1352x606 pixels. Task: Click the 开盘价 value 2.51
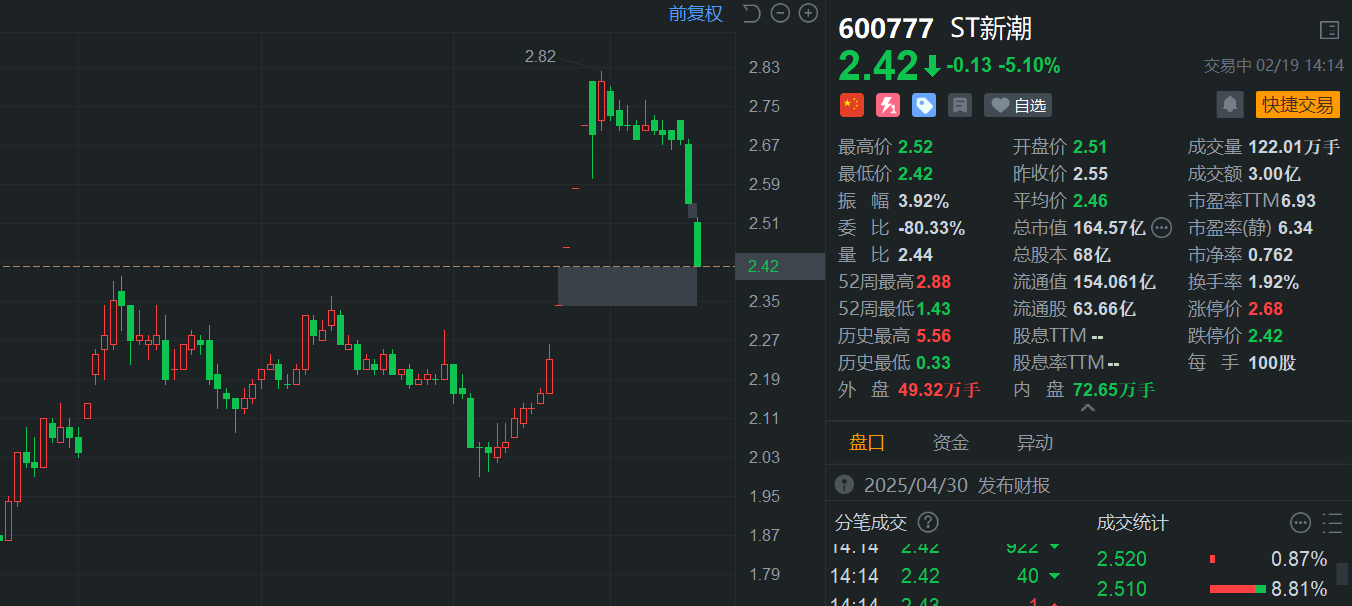pos(1090,147)
